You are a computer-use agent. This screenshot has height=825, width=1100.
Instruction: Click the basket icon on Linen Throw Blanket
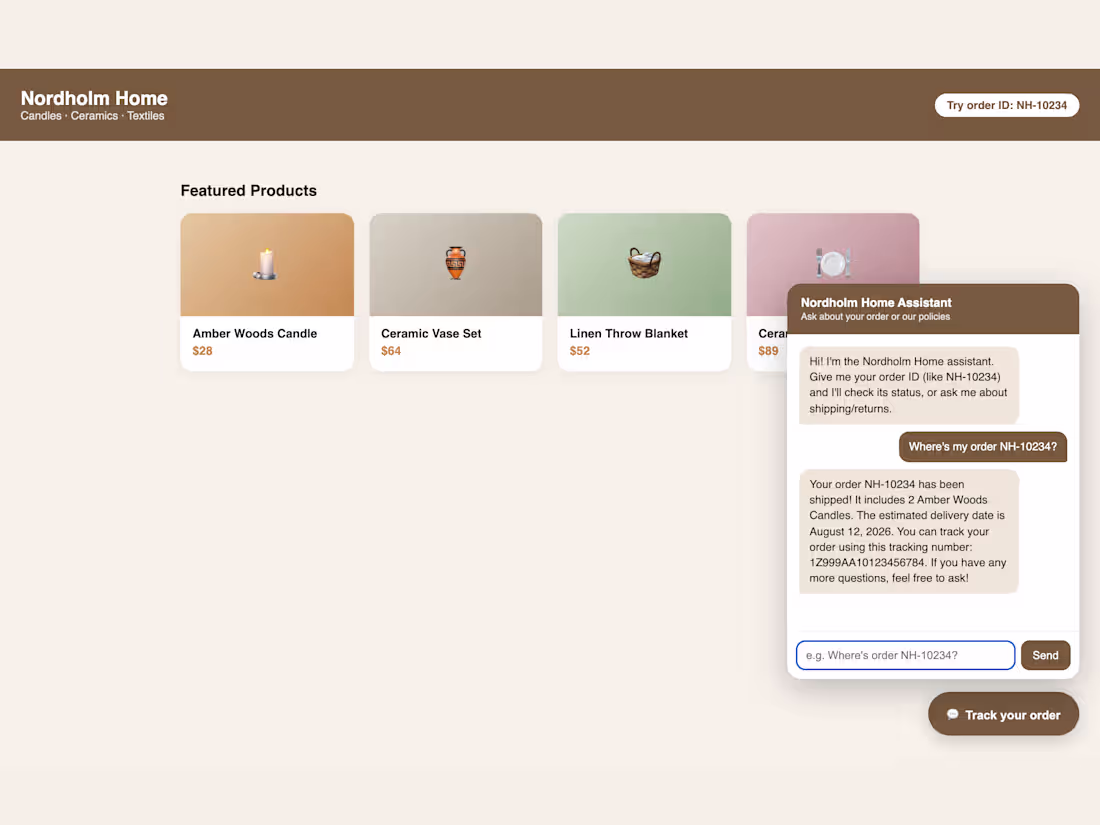point(644,263)
